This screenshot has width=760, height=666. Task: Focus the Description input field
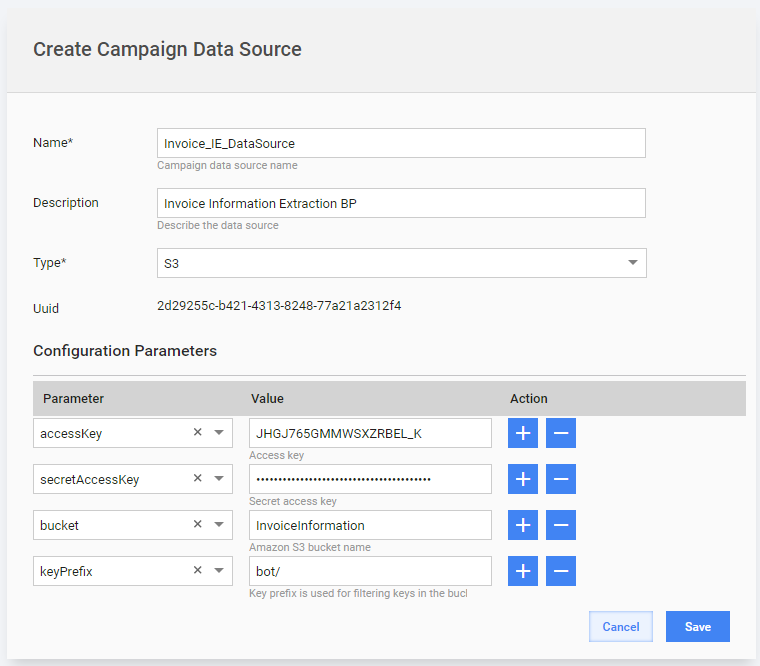[x=401, y=203]
